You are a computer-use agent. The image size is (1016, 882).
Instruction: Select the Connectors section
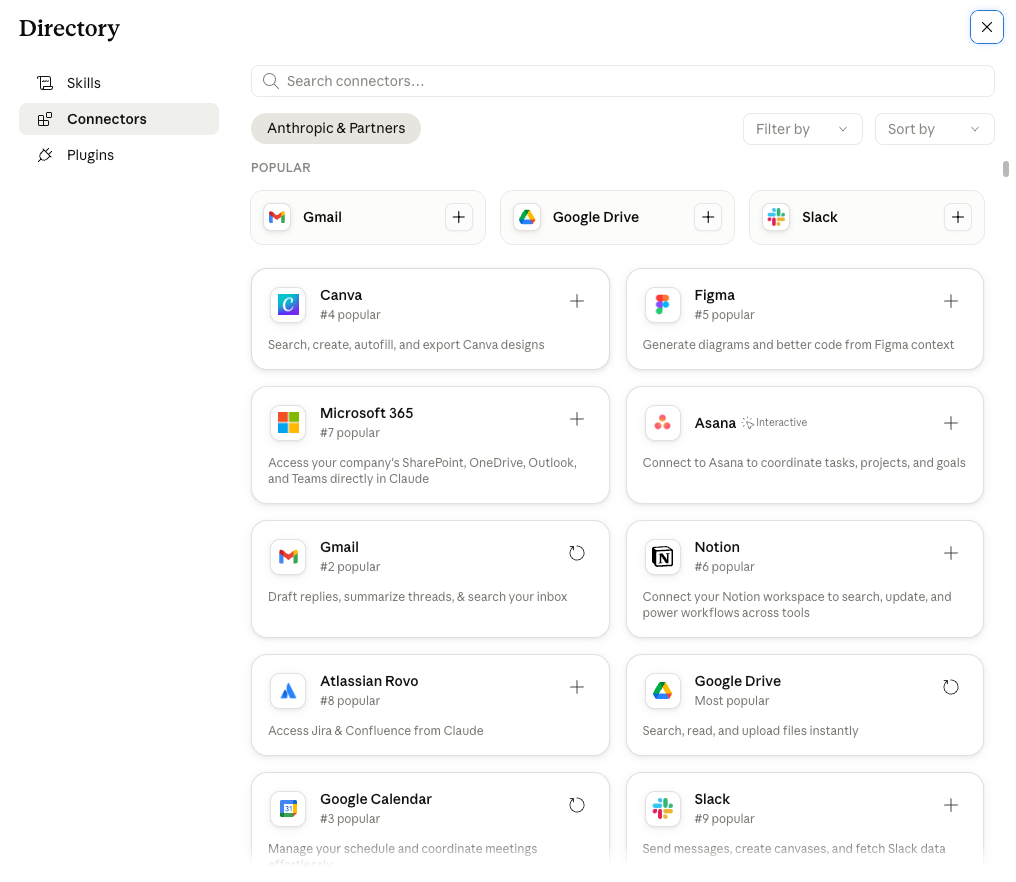click(119, 119)
